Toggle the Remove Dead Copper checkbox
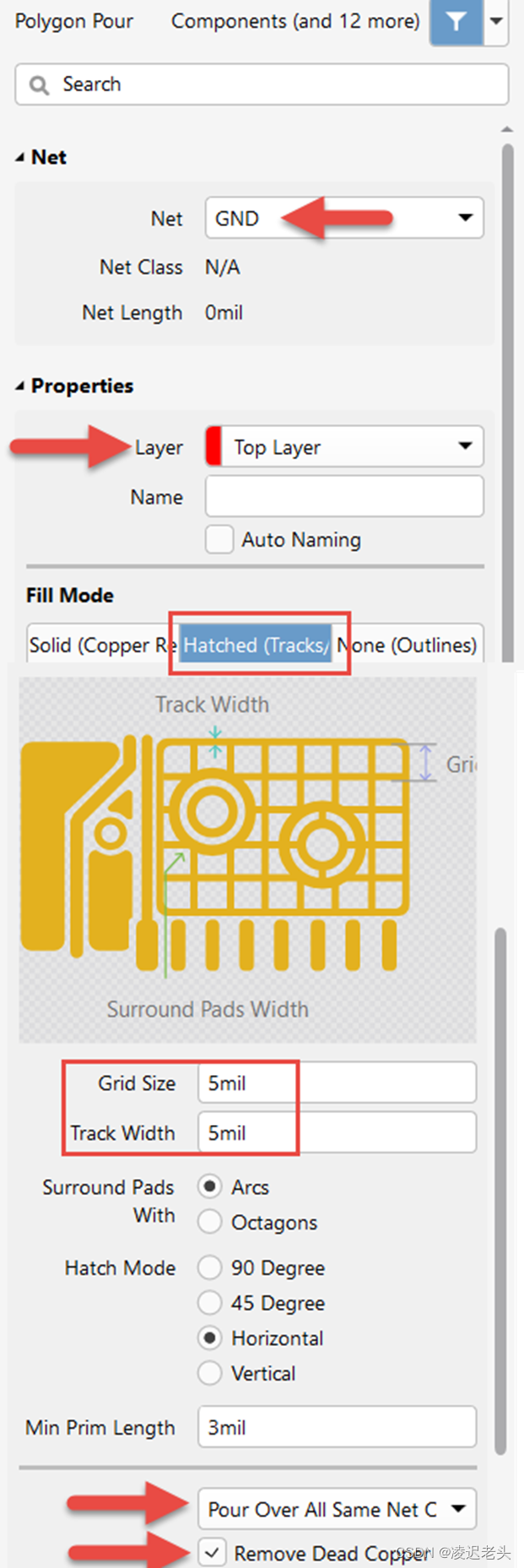The image size is (524, 1568). 213,1552
